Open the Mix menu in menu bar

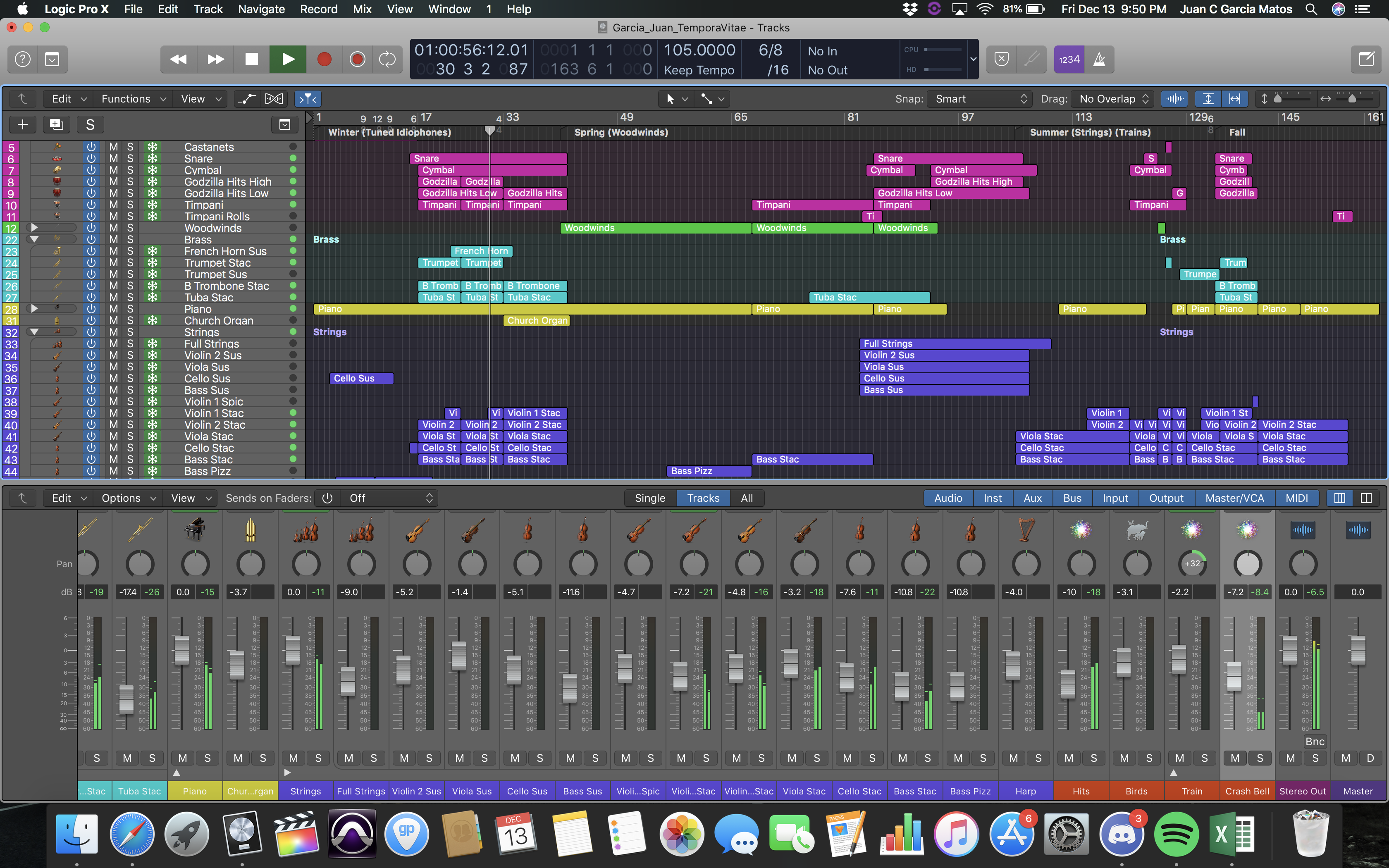[x=362, y=9]
